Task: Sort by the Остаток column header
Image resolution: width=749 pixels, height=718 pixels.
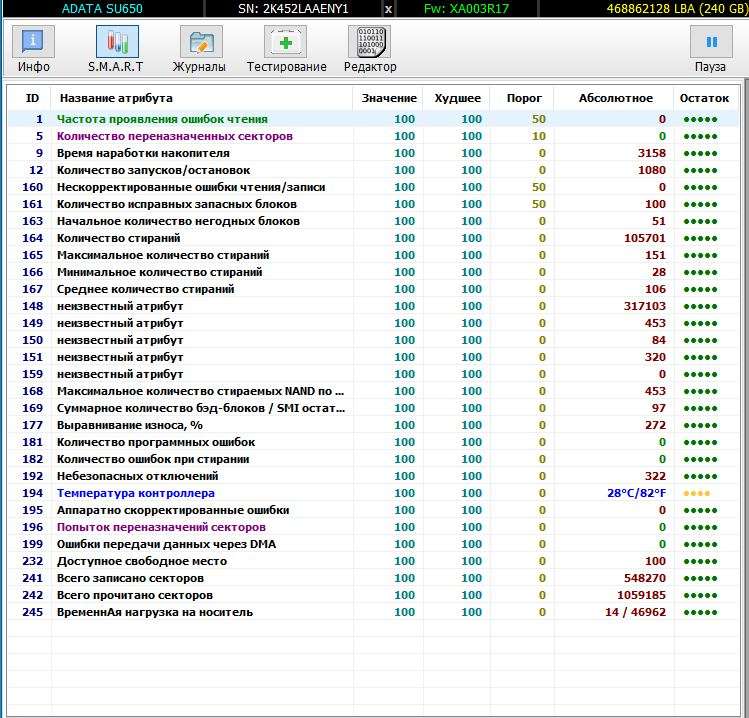Action: coord(704,98)
